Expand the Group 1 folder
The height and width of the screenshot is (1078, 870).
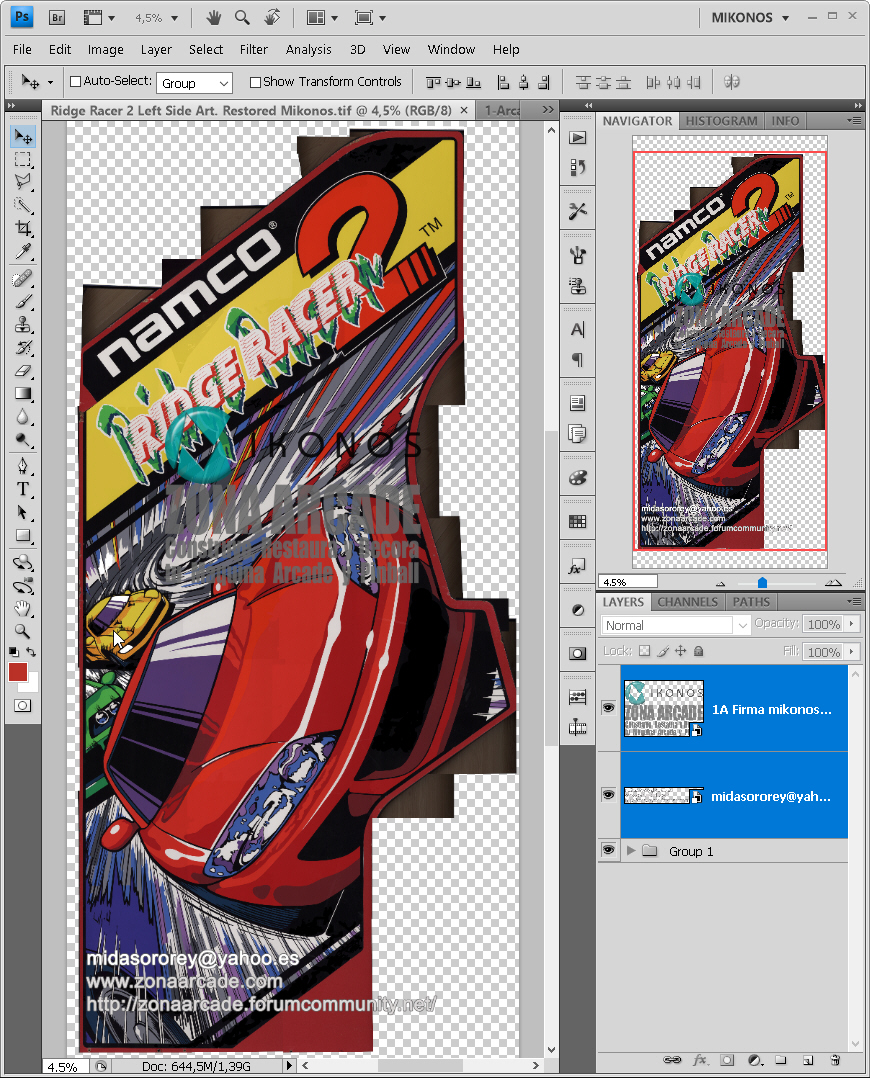631,850
